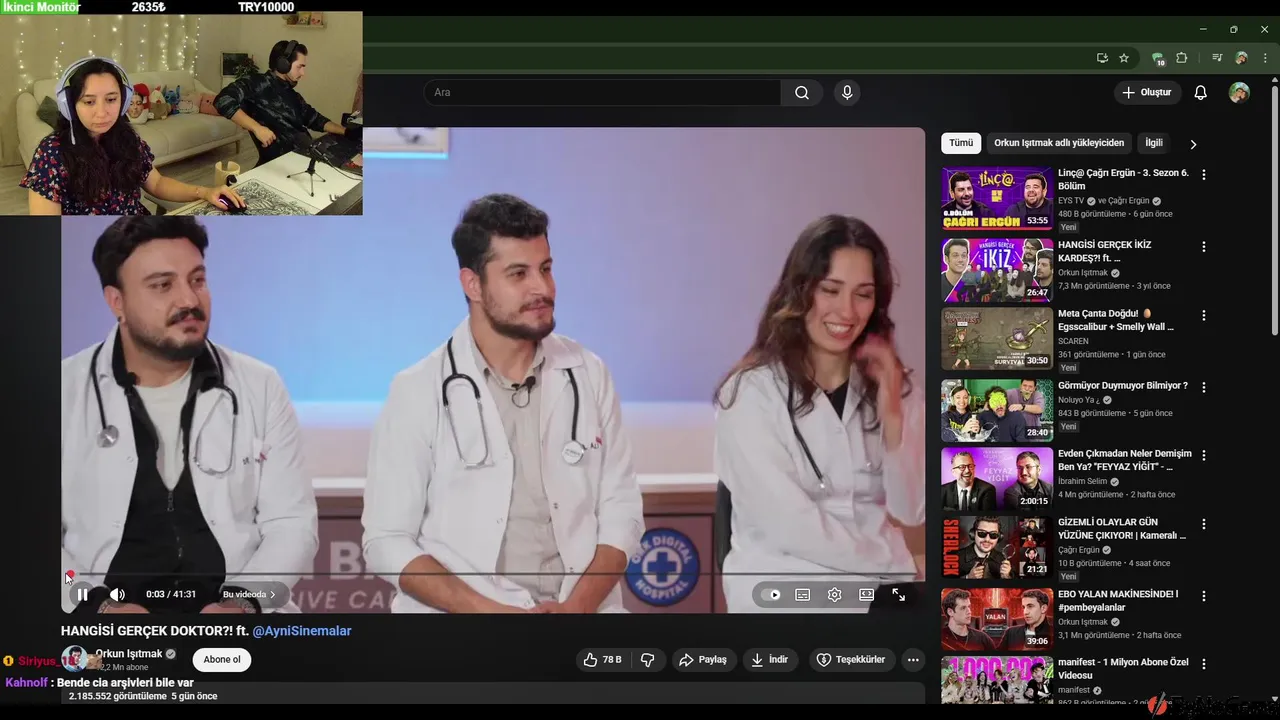1280x720 pixels.
Task: Open the Oluştur create menu
Action: point(1147,92)
